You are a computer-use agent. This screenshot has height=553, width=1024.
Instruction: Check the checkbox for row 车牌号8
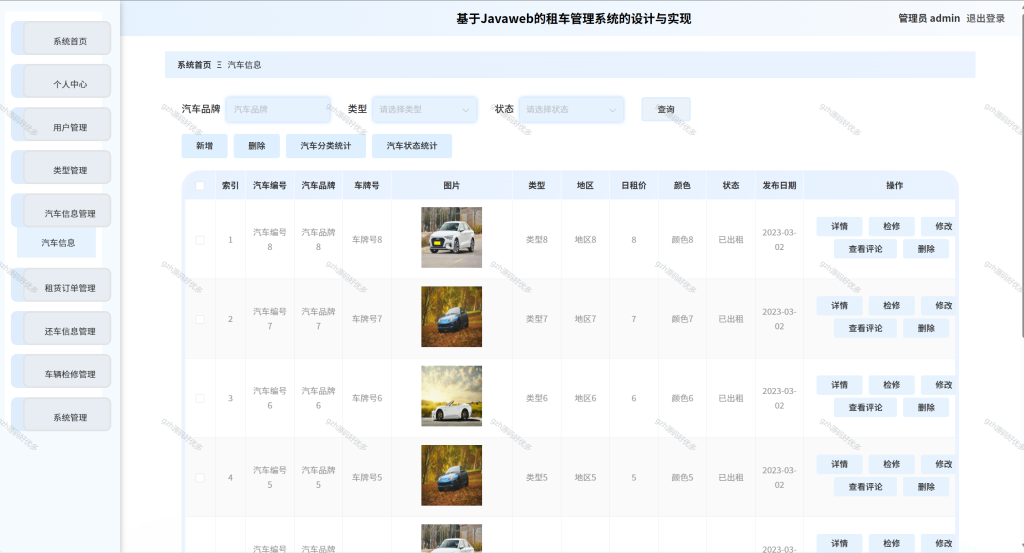[200, 240]
